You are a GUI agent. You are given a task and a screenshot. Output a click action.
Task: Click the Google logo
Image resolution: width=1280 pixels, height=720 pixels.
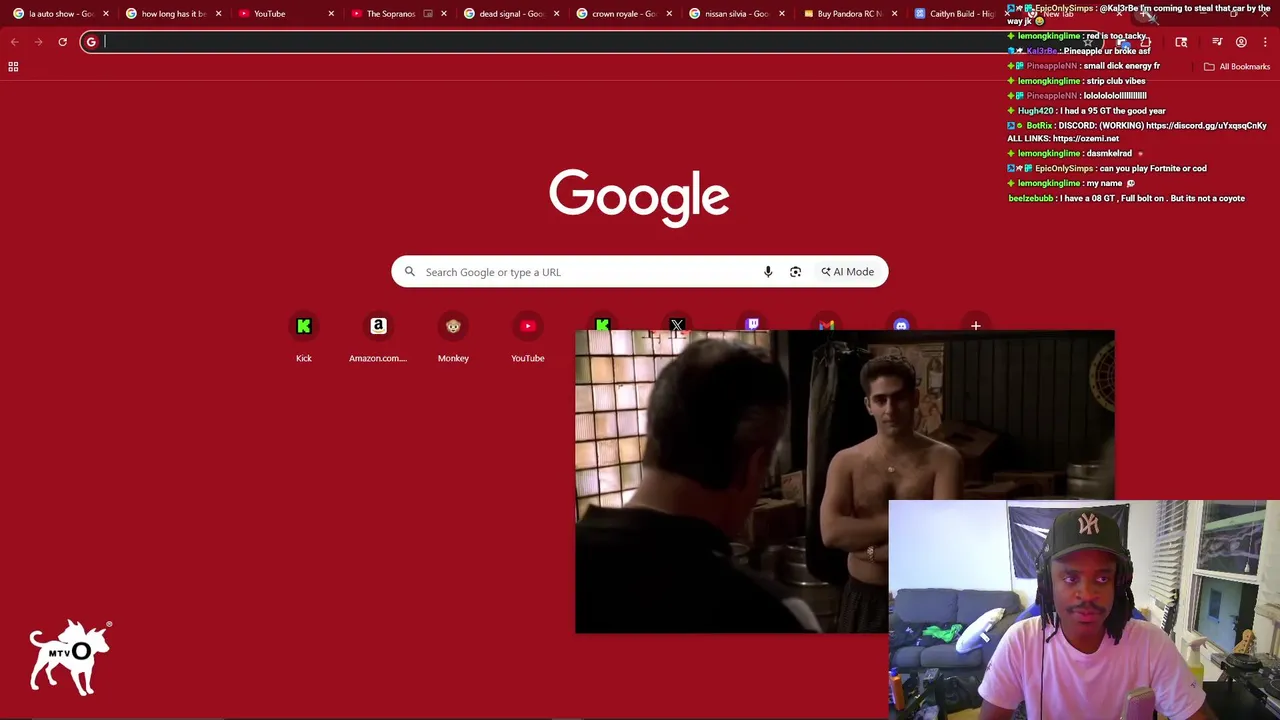[639, 197]
